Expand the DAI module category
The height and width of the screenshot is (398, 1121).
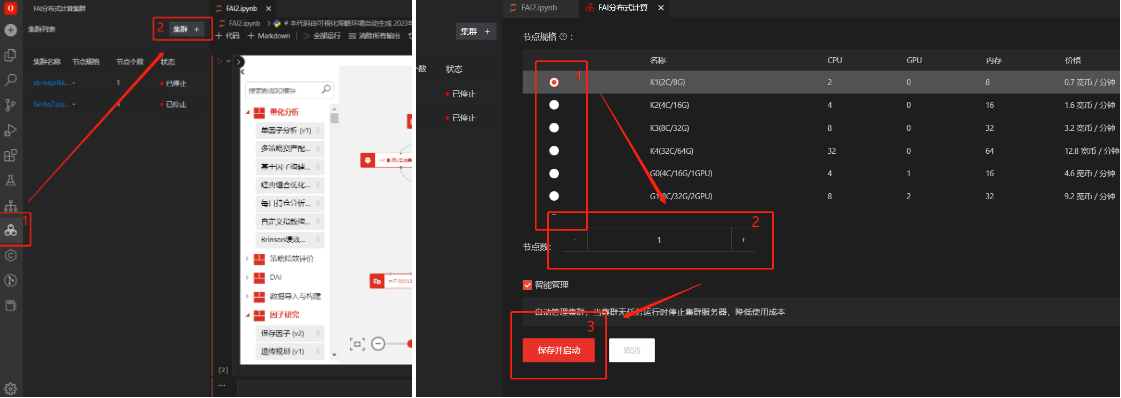(x=248, y=277)
